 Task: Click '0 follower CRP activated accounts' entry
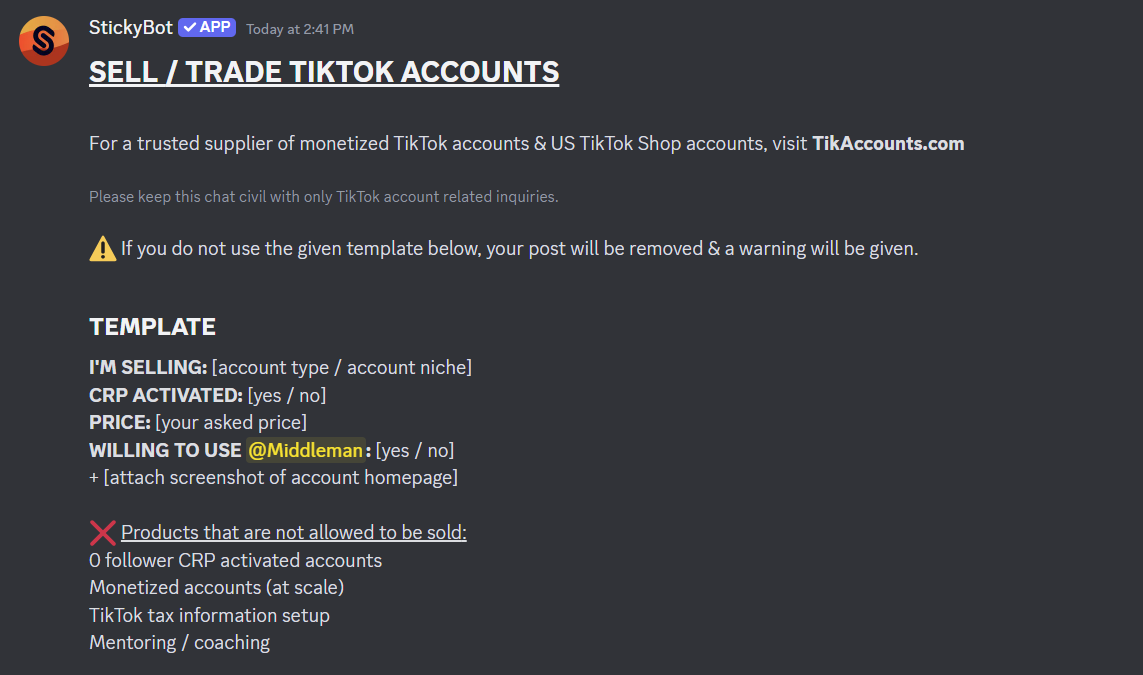click(235, 560)
